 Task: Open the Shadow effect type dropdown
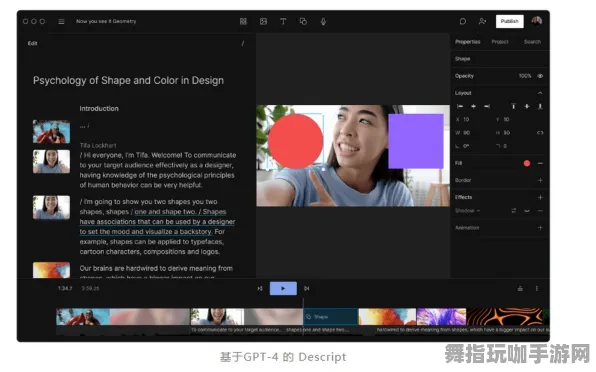(x=468, y=211)
